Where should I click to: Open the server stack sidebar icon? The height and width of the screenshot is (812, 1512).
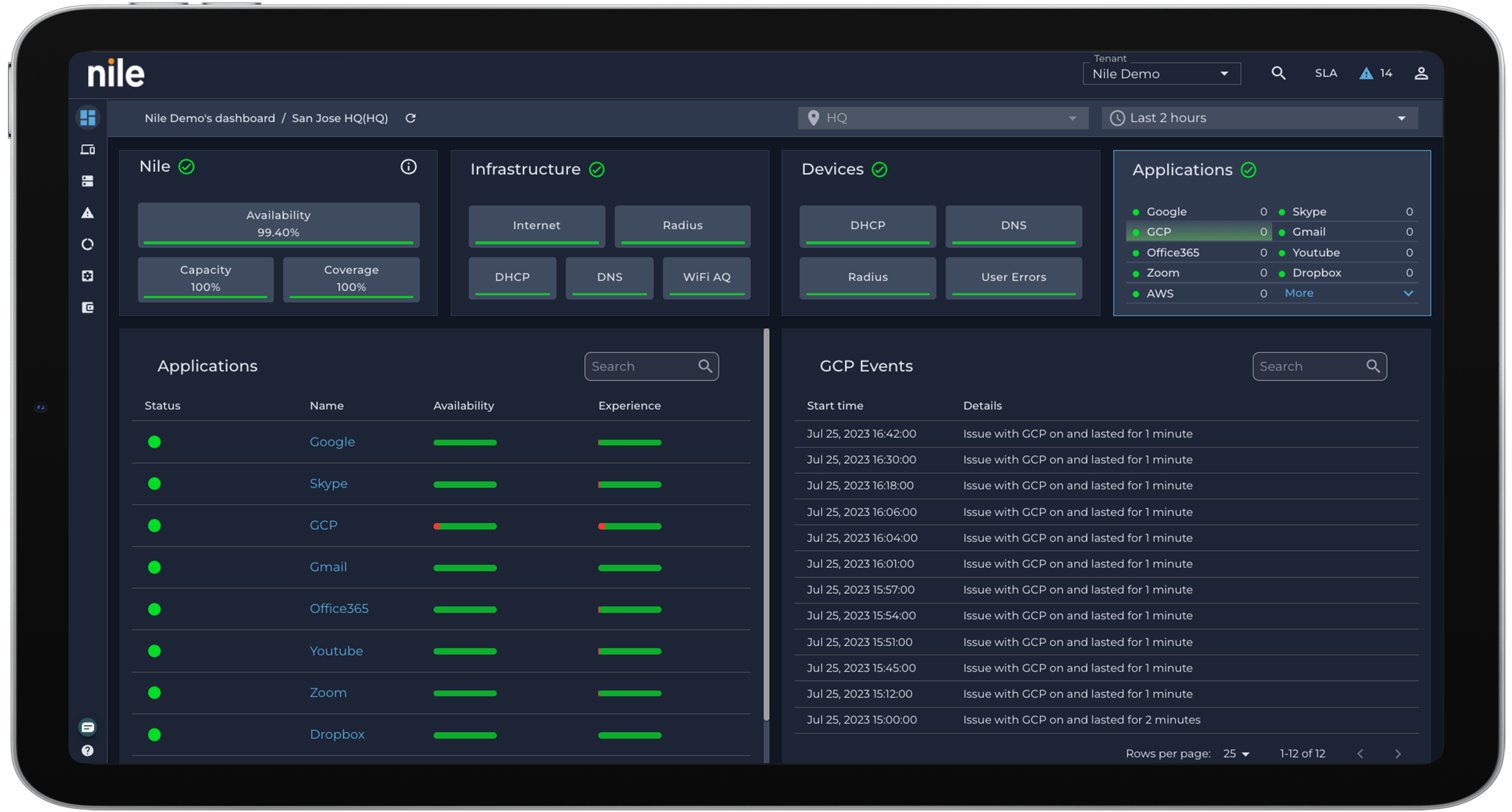(x=87, y=181)
